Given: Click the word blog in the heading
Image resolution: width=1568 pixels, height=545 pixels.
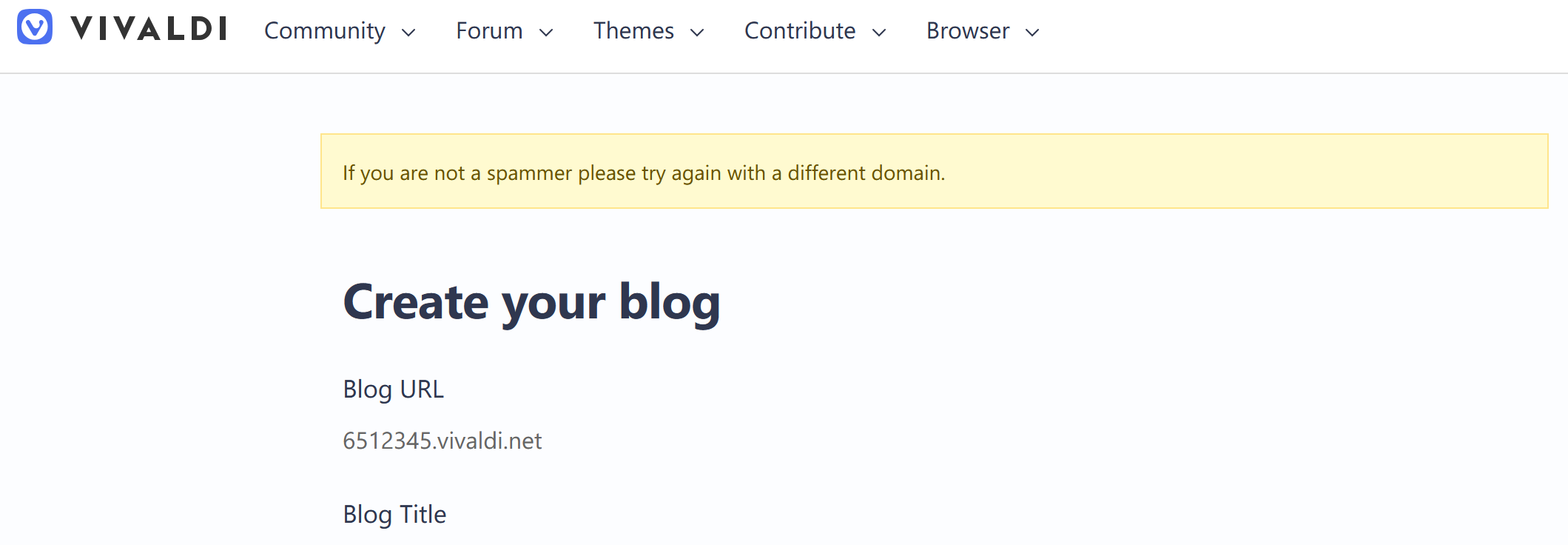Looking at the screenshot, I should [x=670, y=302].
